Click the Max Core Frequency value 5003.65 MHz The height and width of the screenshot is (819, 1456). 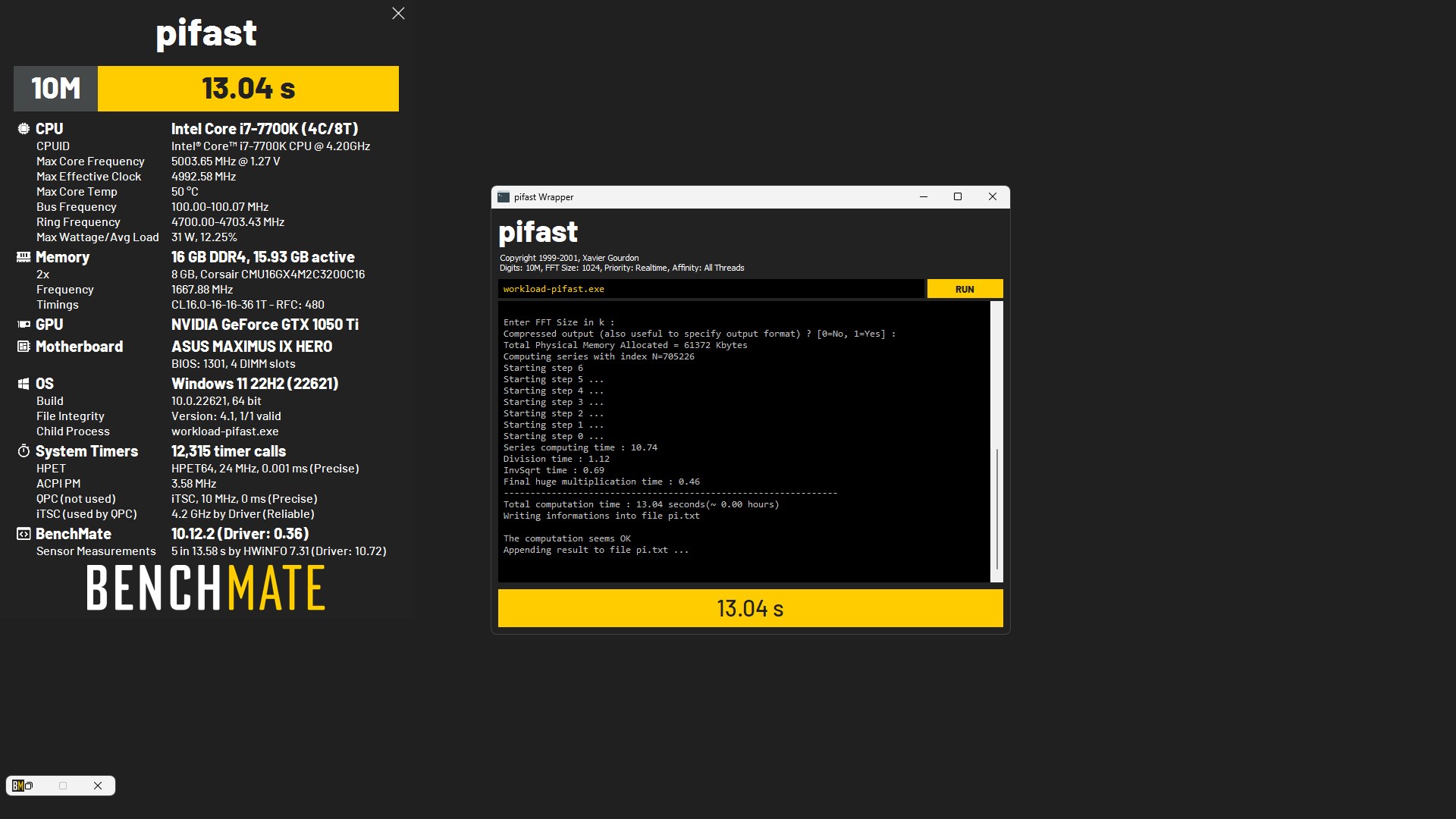(225, 162)
